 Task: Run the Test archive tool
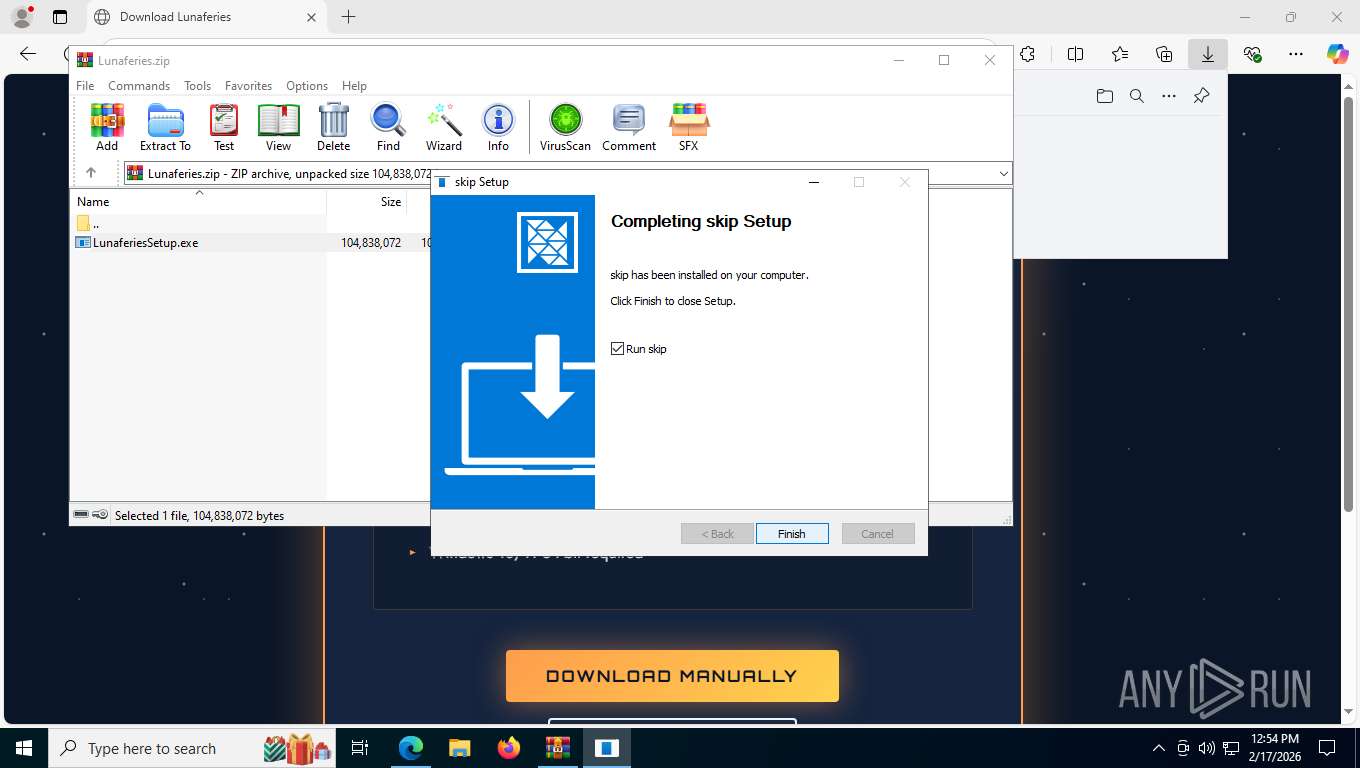pos(224,127)
